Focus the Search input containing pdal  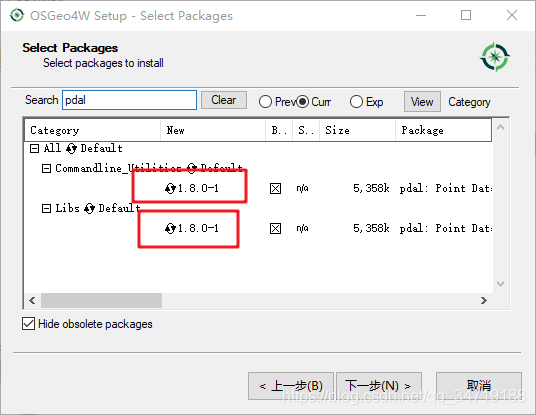(x=129, y=100)
